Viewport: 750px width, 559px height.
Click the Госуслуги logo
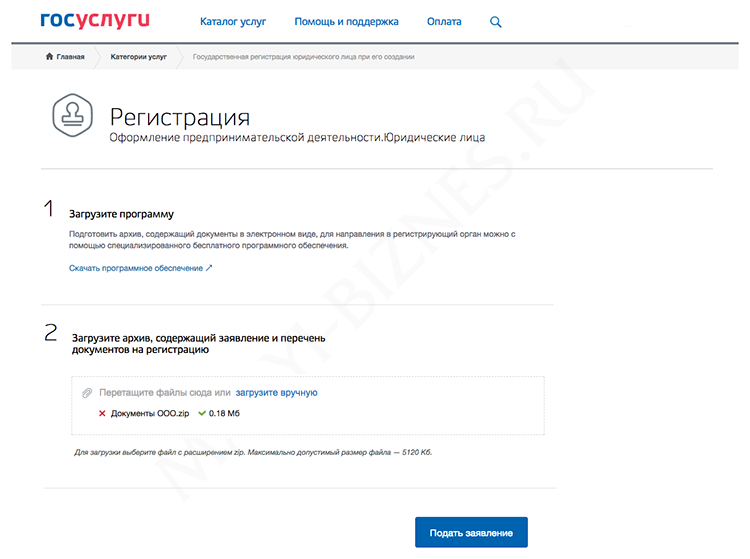pos(98,21)
